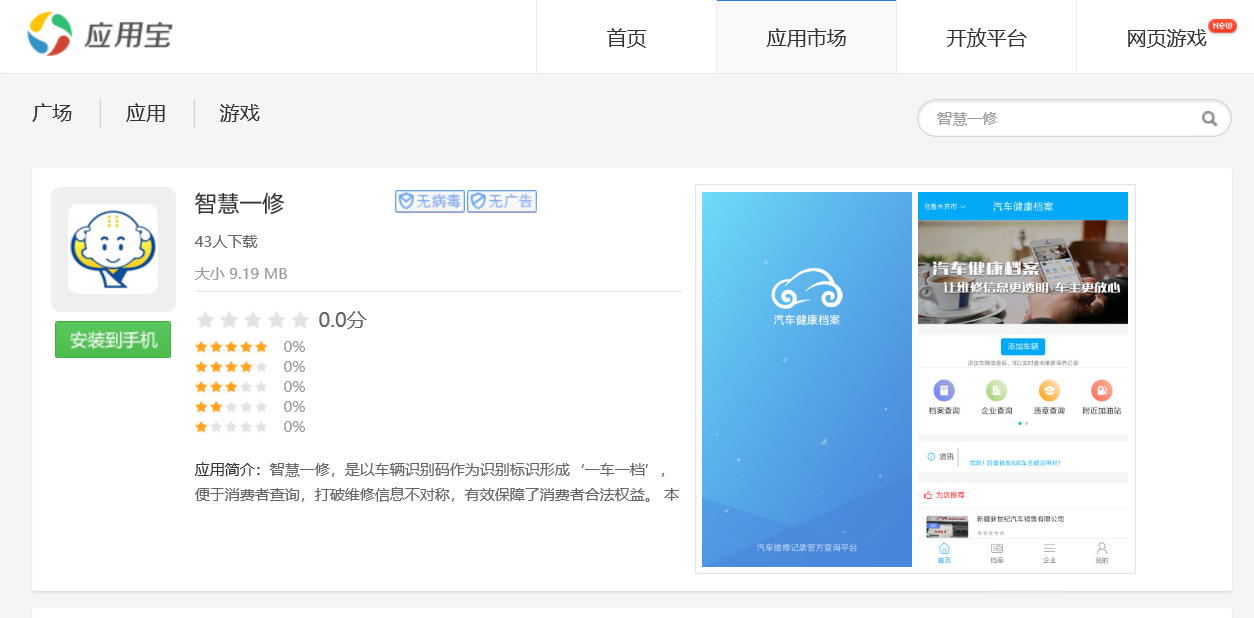Open the 乌鲁木齐市 city dropdown in screenshot
This screenshot has height=618, width=1254.
coord(945,207)
